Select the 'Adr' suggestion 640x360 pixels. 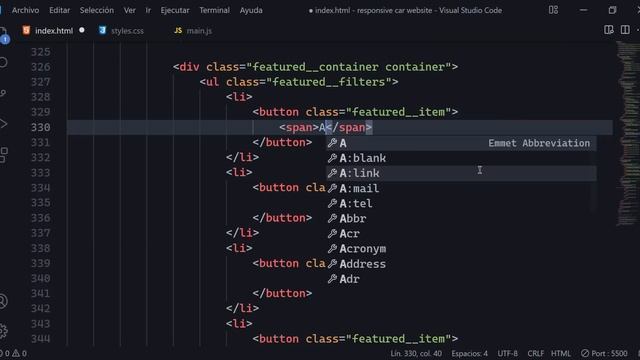[461, 279]
